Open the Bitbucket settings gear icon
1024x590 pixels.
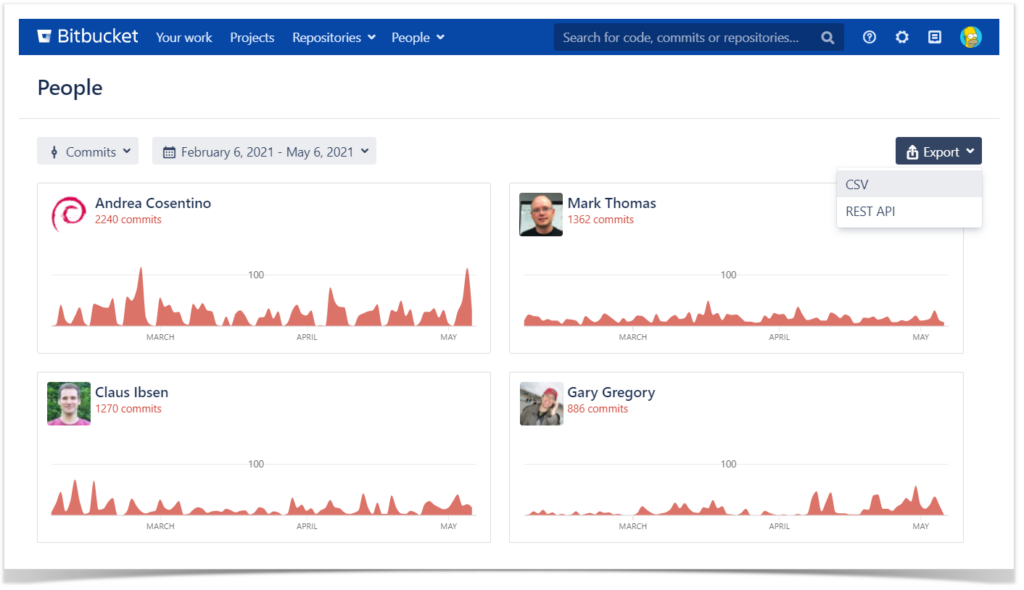click(x=902, y=36)
